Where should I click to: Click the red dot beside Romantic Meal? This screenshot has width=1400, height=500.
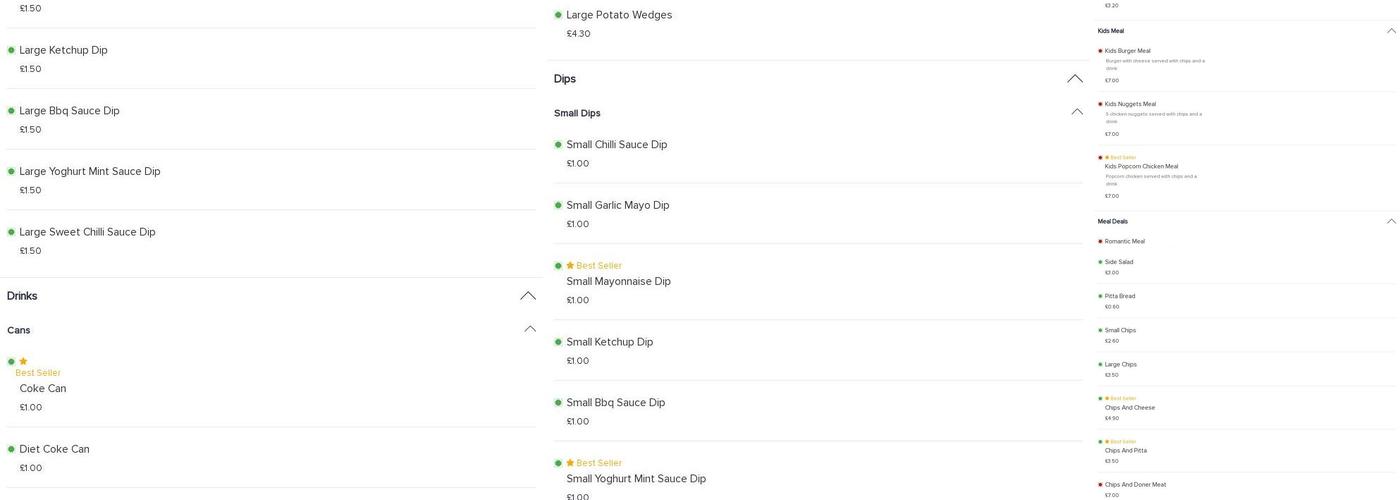(1100, 241)
